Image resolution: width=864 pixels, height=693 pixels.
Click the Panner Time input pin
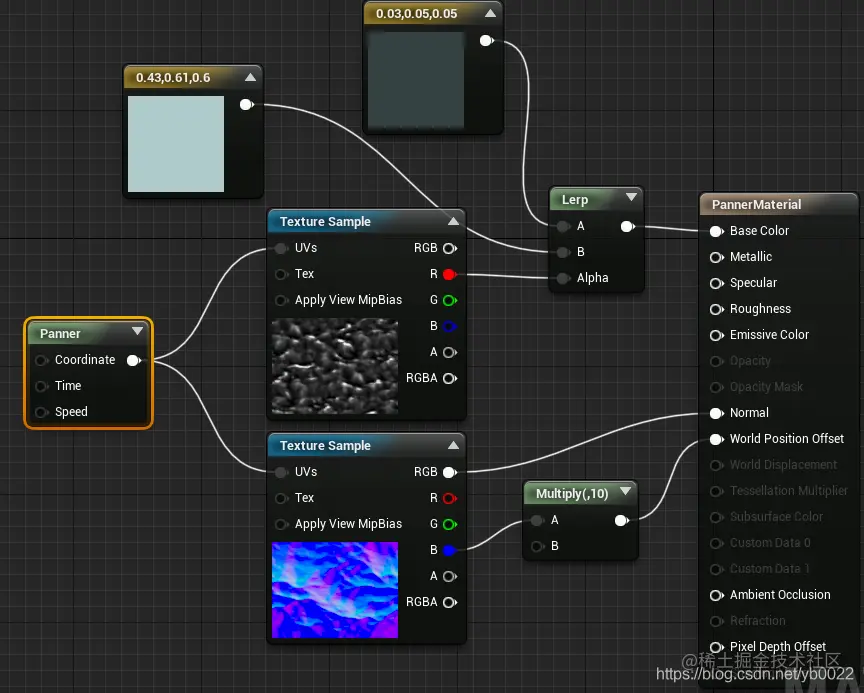coord(41,386)
